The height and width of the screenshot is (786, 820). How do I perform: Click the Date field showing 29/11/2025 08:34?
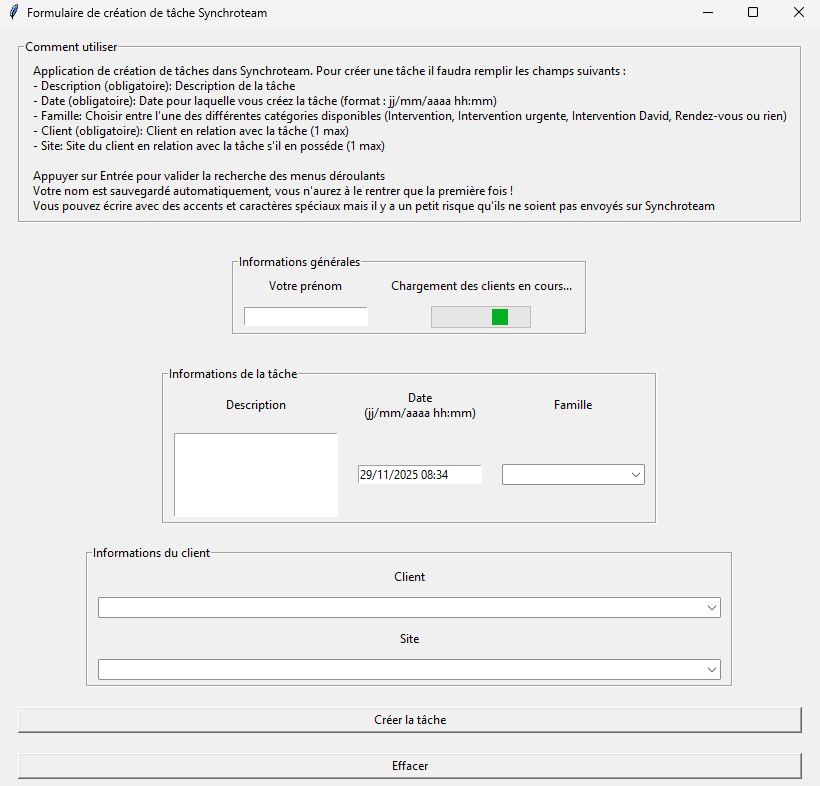[419, 474]
